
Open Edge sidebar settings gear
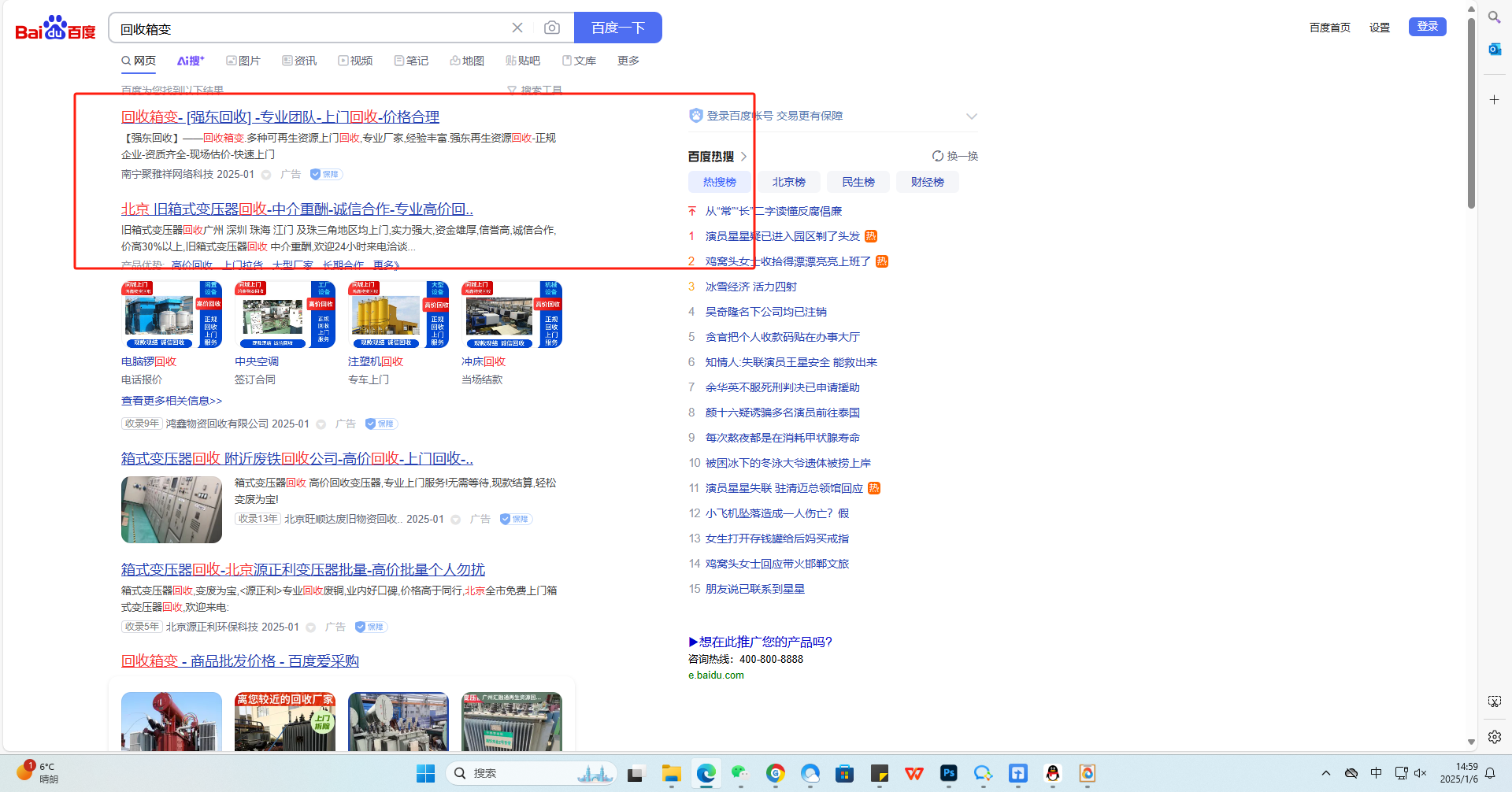pos(1494,737)
